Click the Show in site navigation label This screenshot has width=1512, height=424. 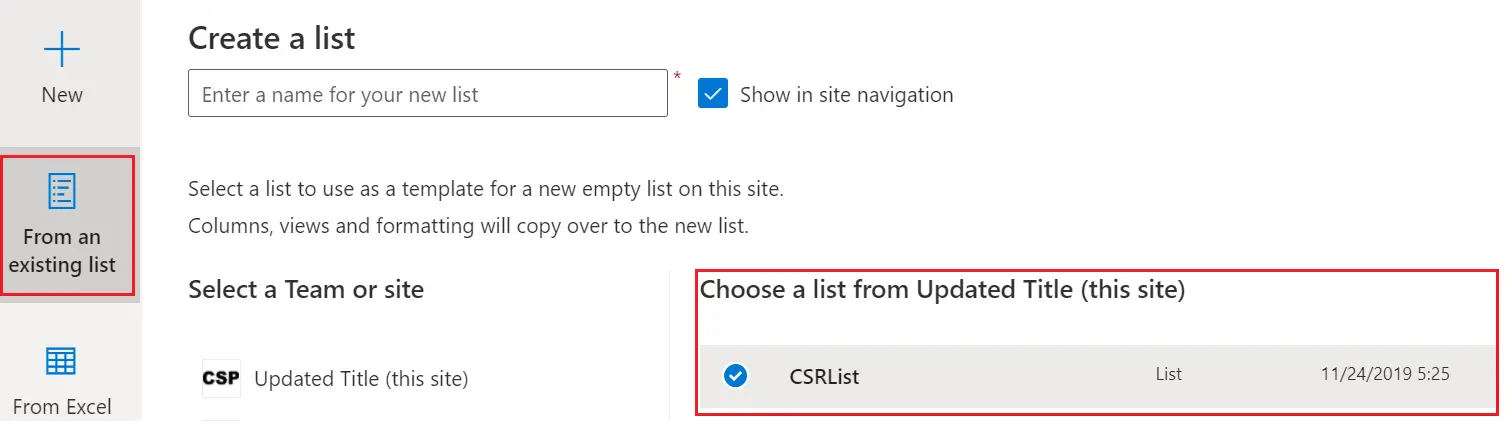coord(846,95)
